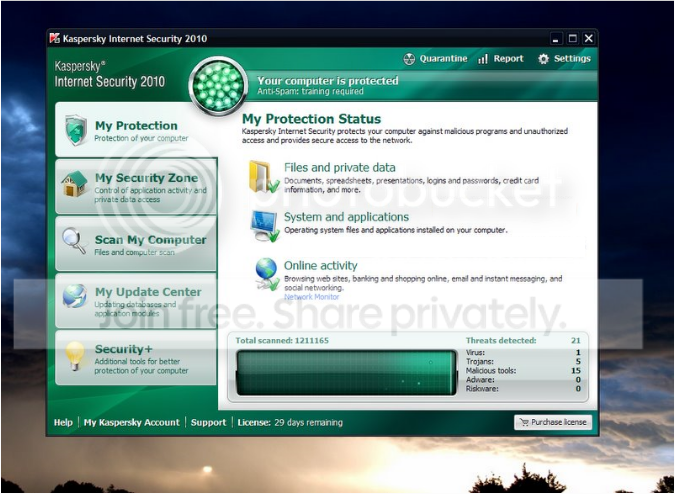Open the Settings gear icon
This screenshot has height=494, width=675.
pyautogui.click(x=544, y=59)
